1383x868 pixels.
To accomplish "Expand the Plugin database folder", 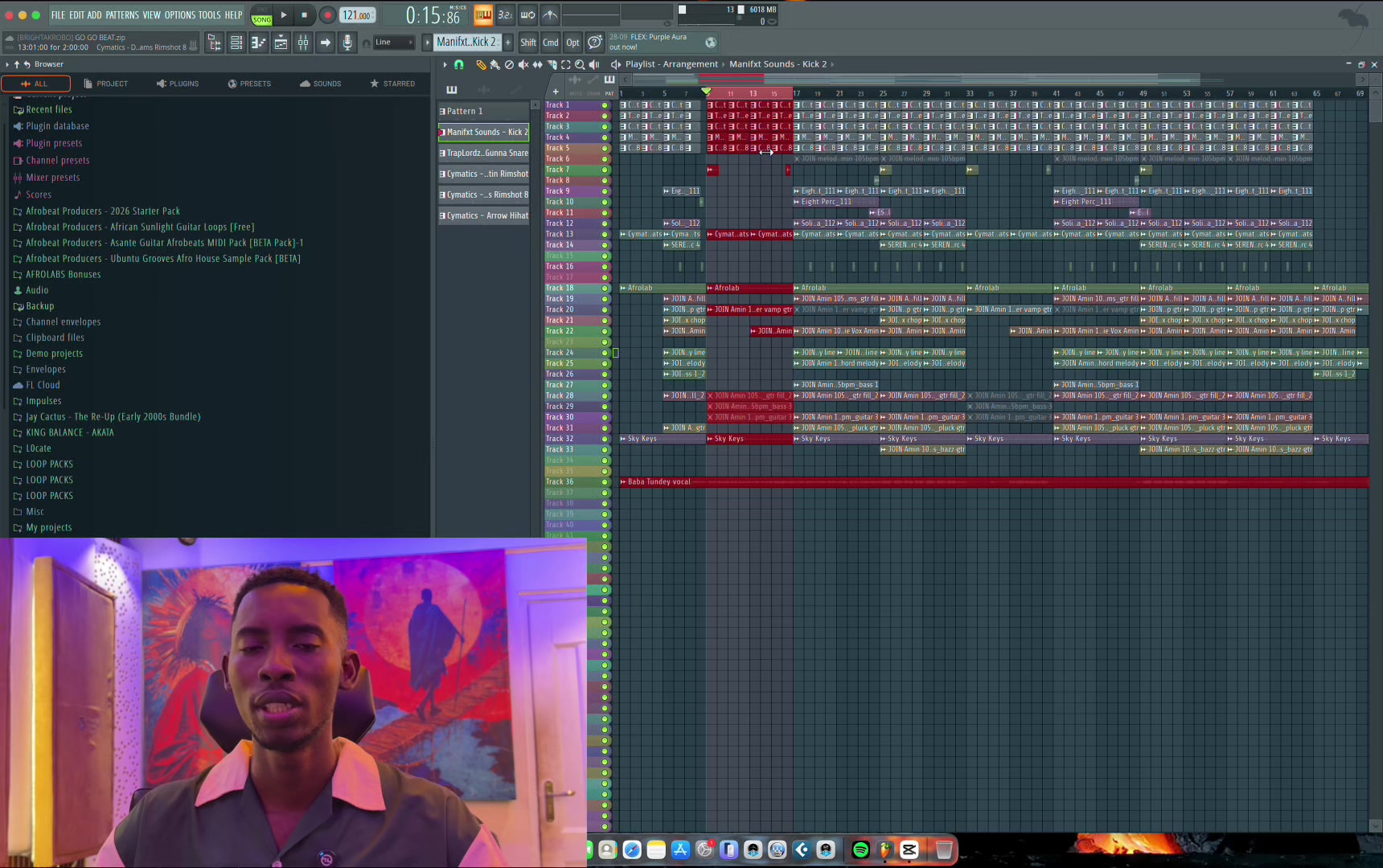I will coord(57,126).
